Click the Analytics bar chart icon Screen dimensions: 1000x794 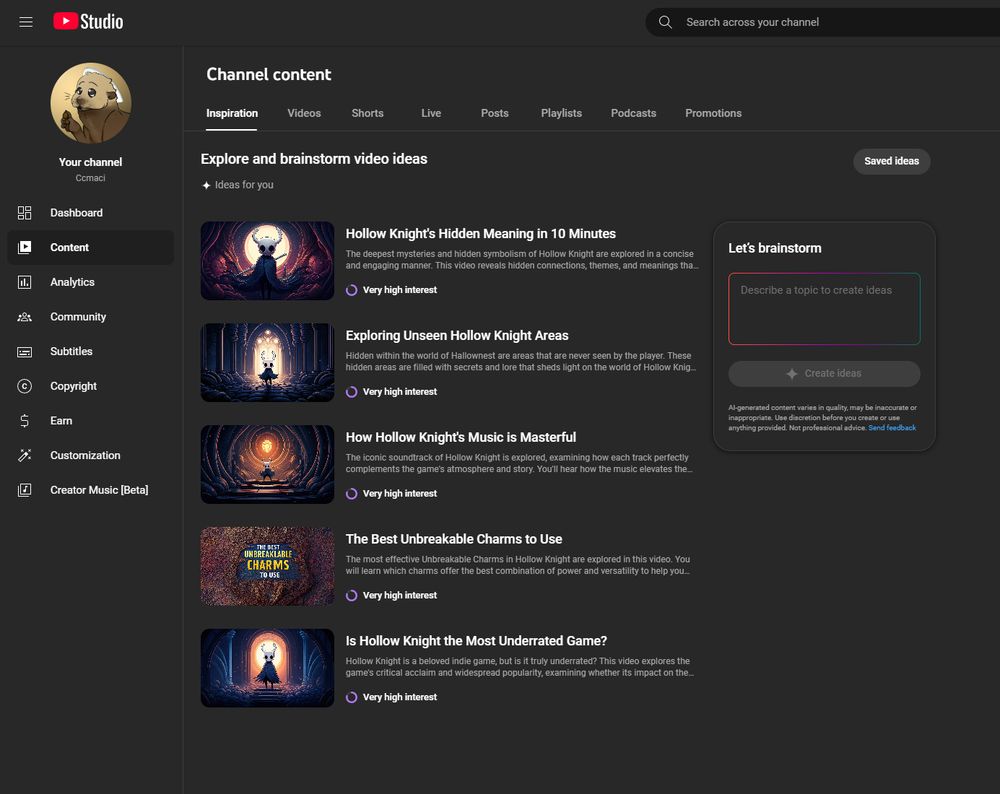tap(24, 282)
